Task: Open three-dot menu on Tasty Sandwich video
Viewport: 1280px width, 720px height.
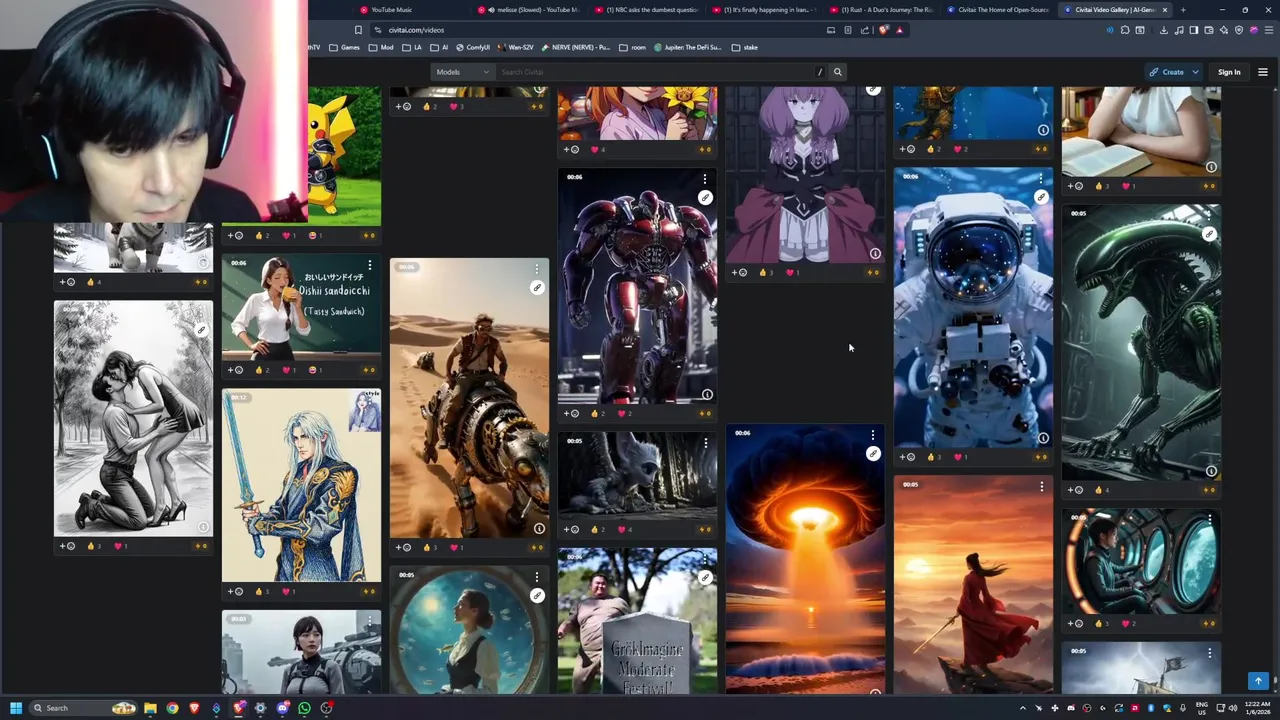Action: click(x=369, y=265)
